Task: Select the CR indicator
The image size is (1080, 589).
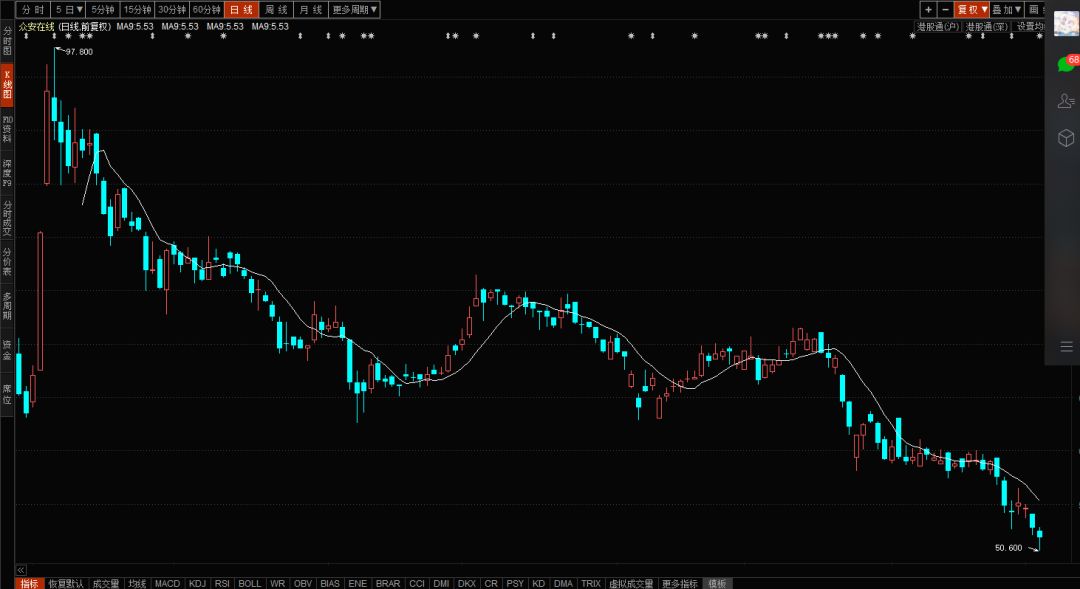Action: click(x=491, y=583)
